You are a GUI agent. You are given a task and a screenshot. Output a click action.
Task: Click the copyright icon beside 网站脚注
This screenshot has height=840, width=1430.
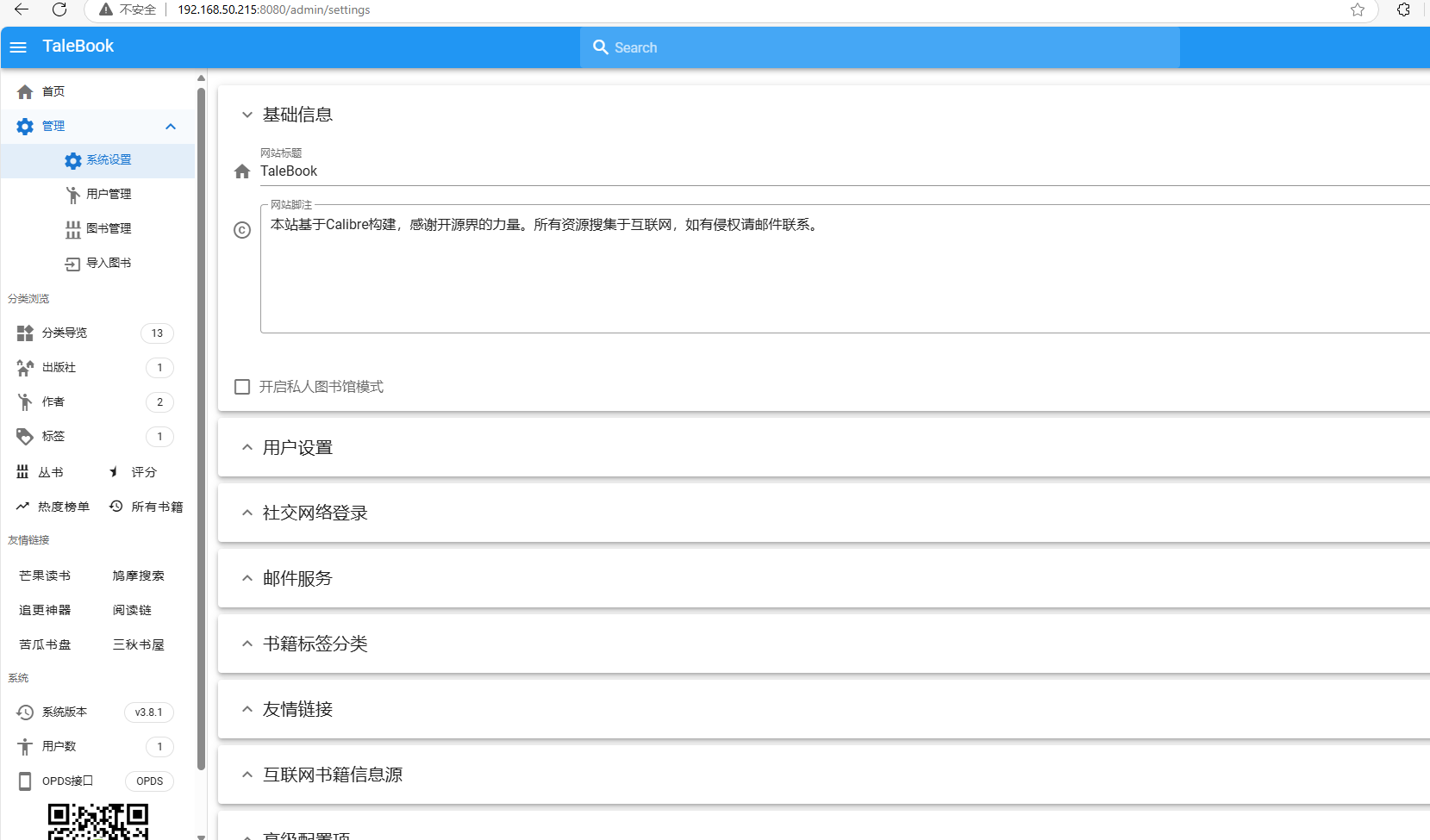[x=242, y=230]
